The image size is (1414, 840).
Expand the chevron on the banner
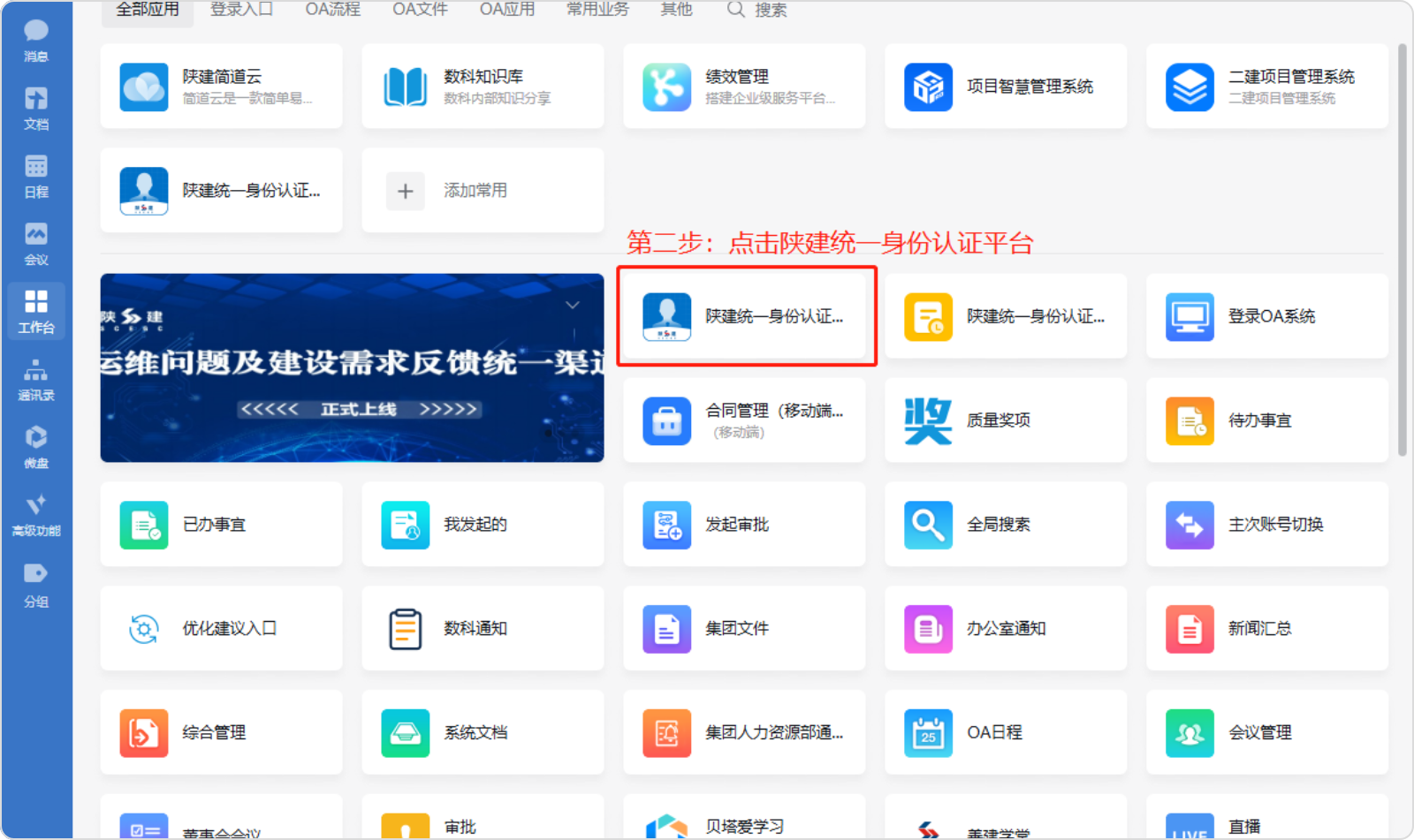click(x=573, y=306)
